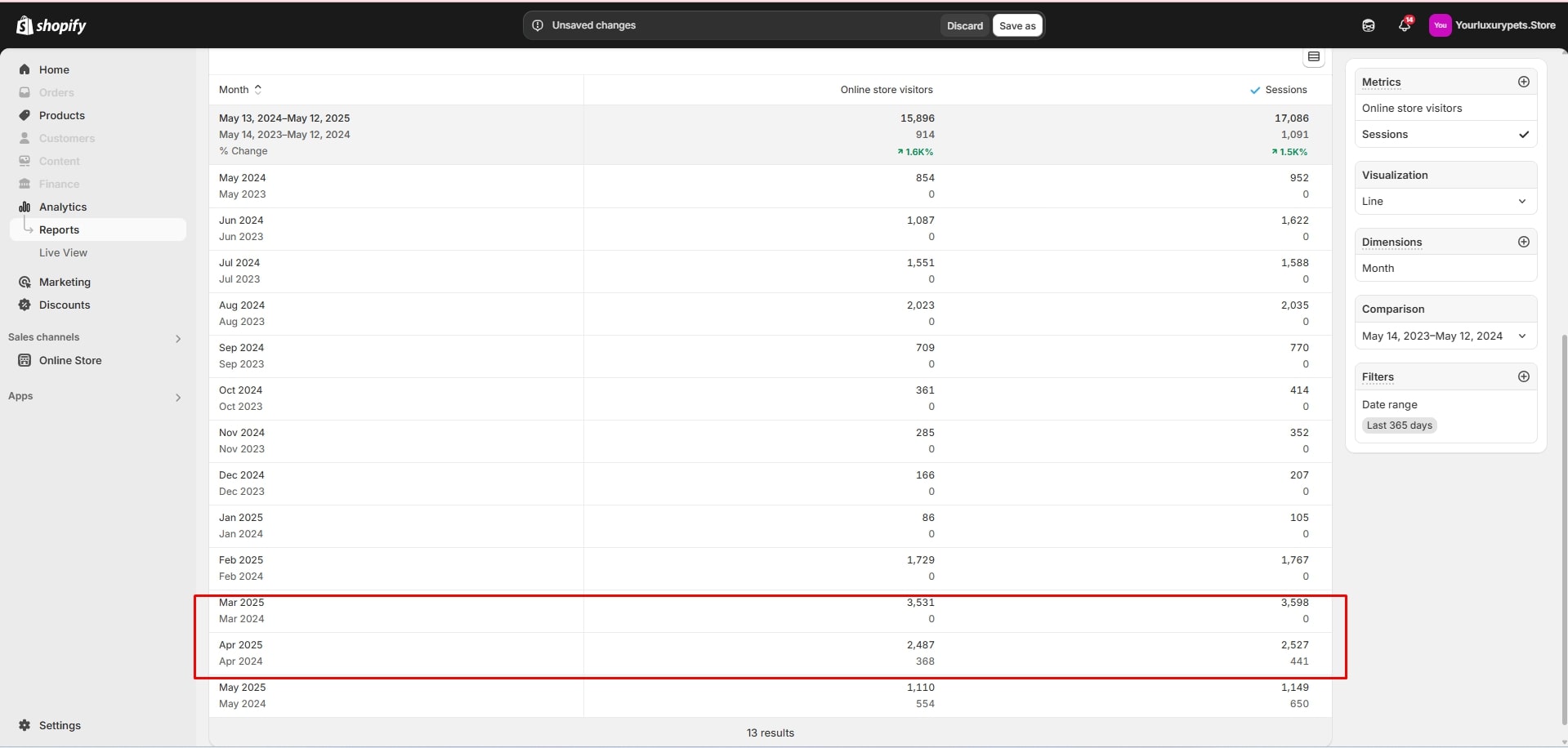Expand the Apps section
Screen dimensions: 1568x748
coord(177,397)
